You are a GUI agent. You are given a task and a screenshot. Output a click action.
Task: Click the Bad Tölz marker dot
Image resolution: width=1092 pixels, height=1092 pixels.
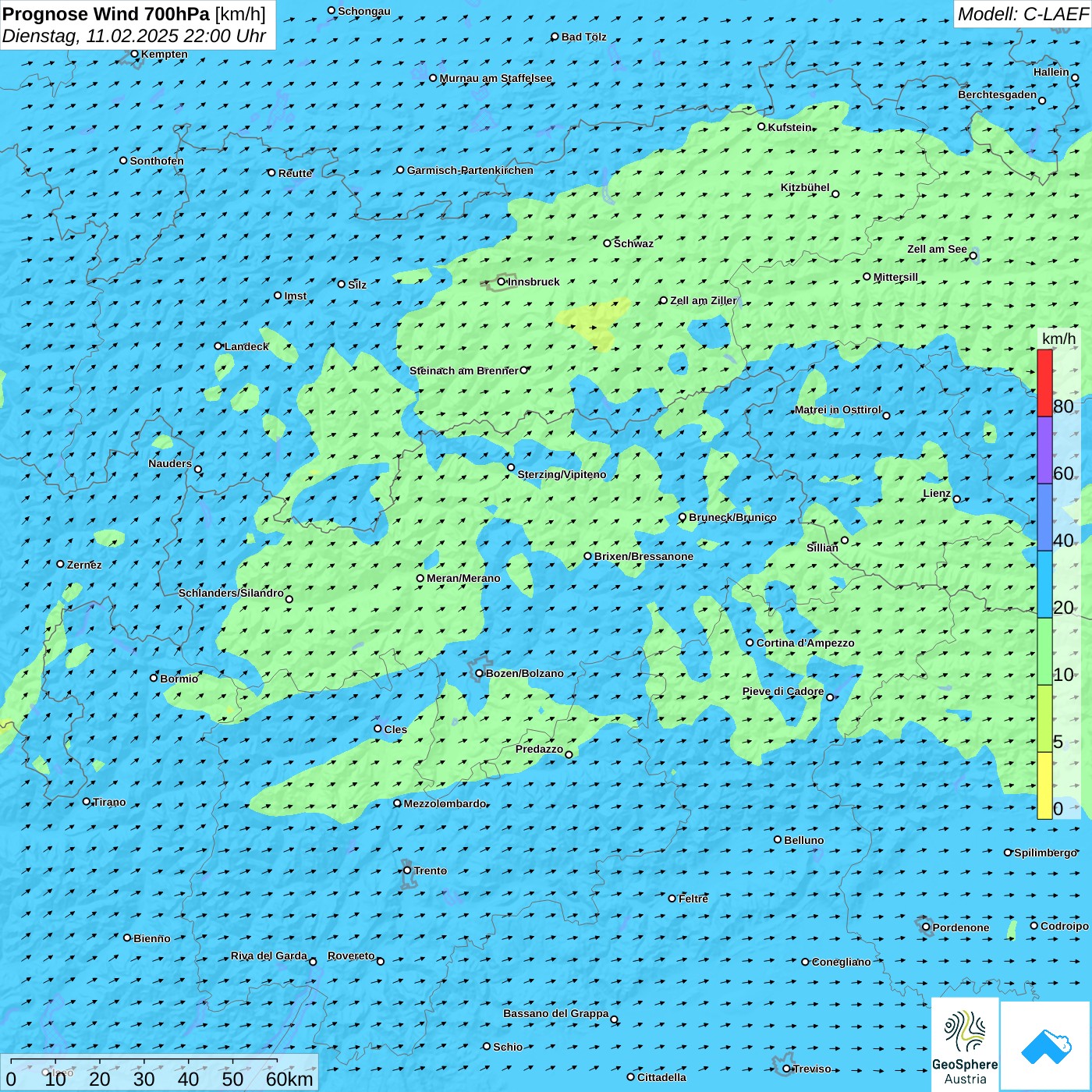(555, 37)
